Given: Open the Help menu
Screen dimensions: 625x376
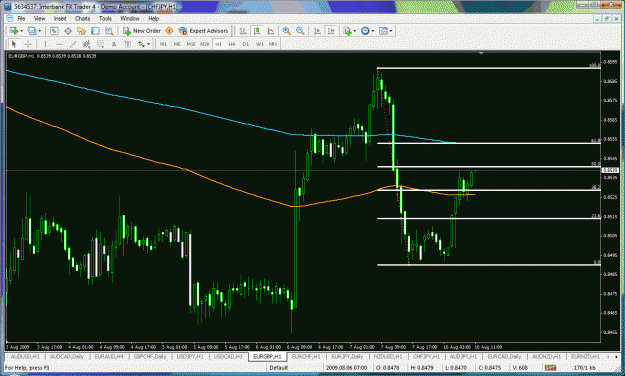Looking at the screenshot, I should 153,18.
